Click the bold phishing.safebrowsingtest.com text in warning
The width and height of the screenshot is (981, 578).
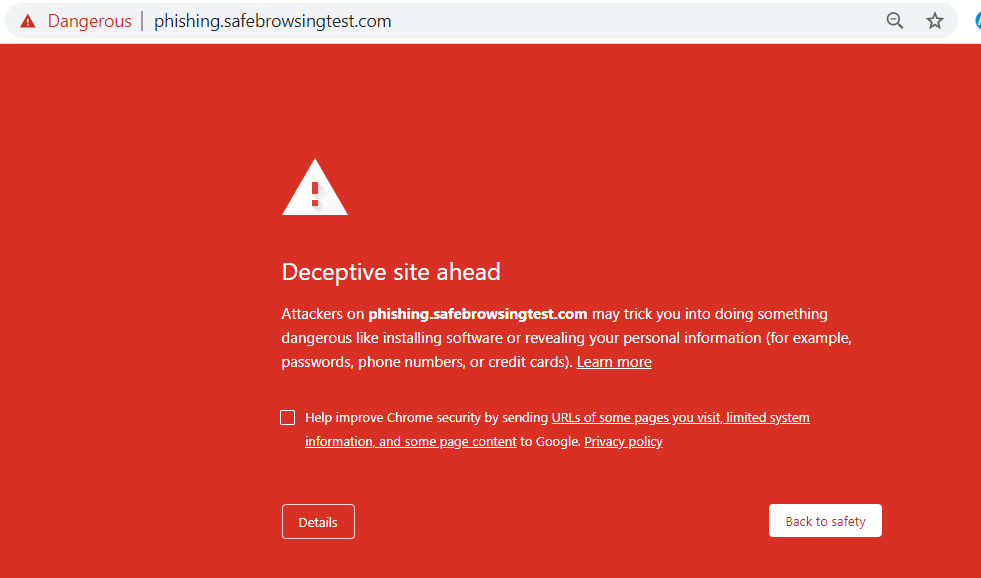478,314
